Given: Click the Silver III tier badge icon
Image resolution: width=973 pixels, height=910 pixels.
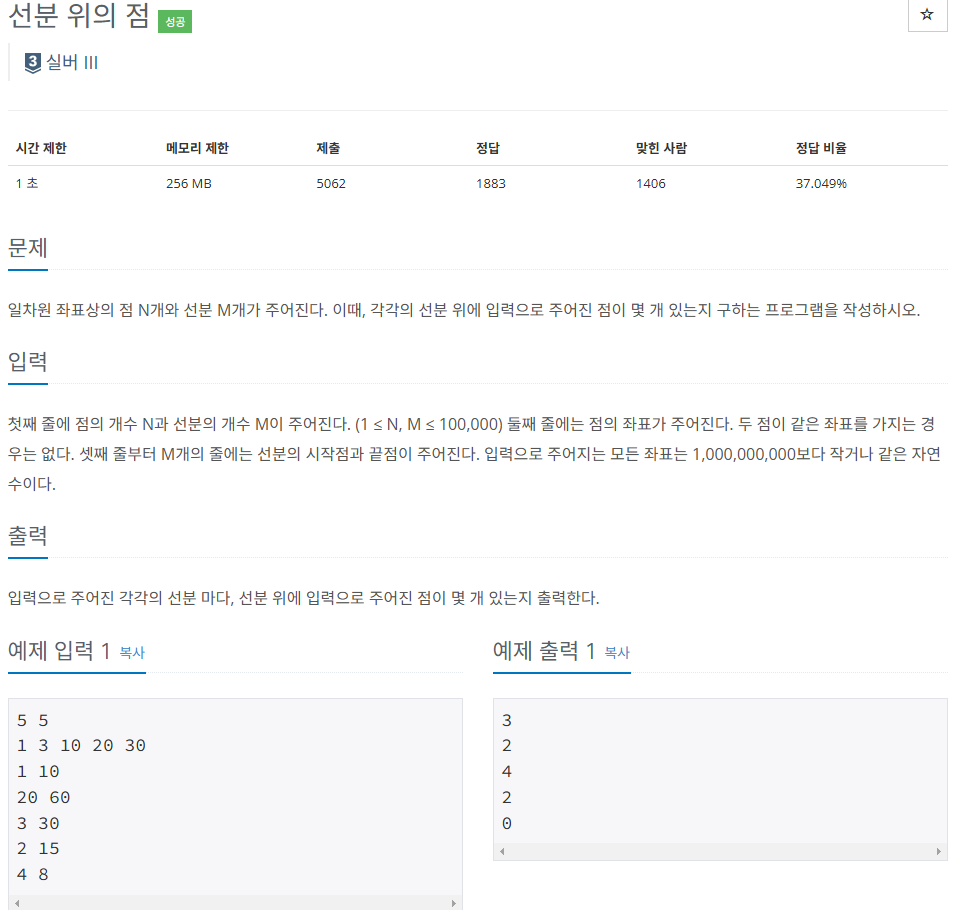Looking at the screenshot, I should [32, 63].
